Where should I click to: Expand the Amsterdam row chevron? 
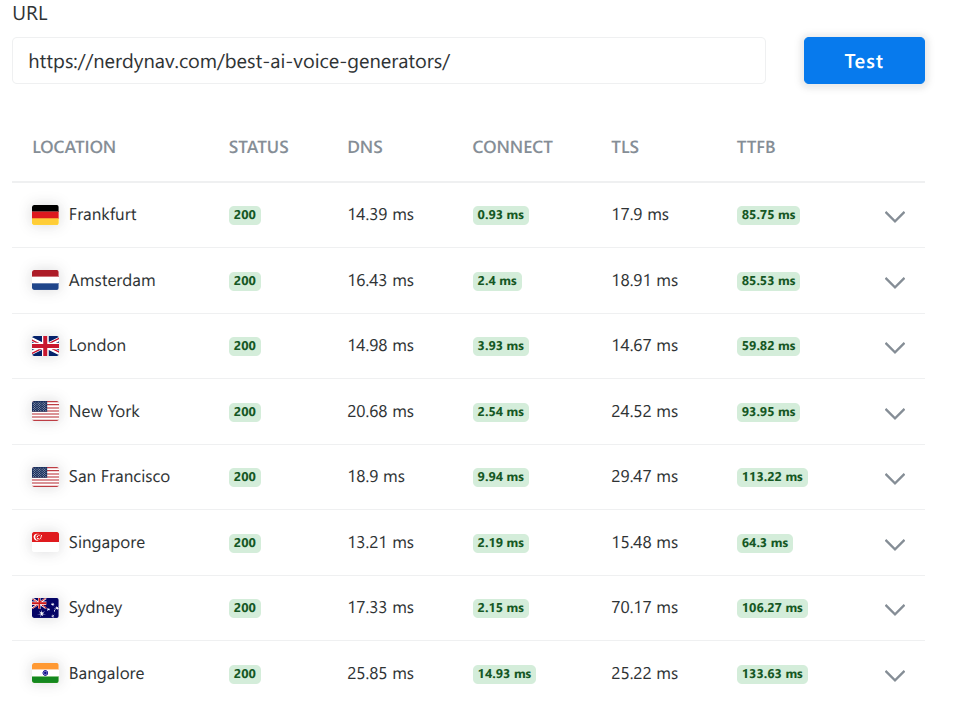coord(894,282)
